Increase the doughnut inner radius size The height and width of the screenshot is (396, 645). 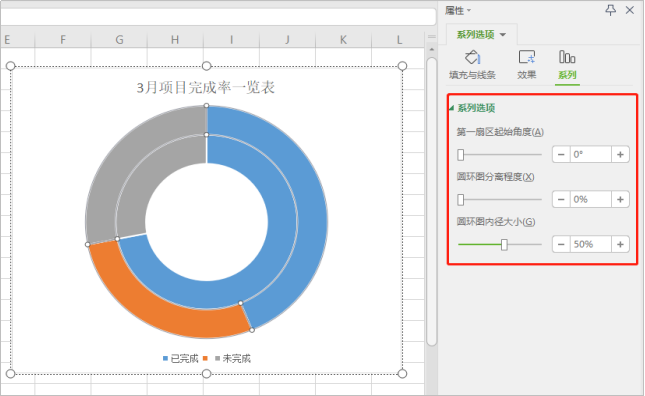coord(620,244)
